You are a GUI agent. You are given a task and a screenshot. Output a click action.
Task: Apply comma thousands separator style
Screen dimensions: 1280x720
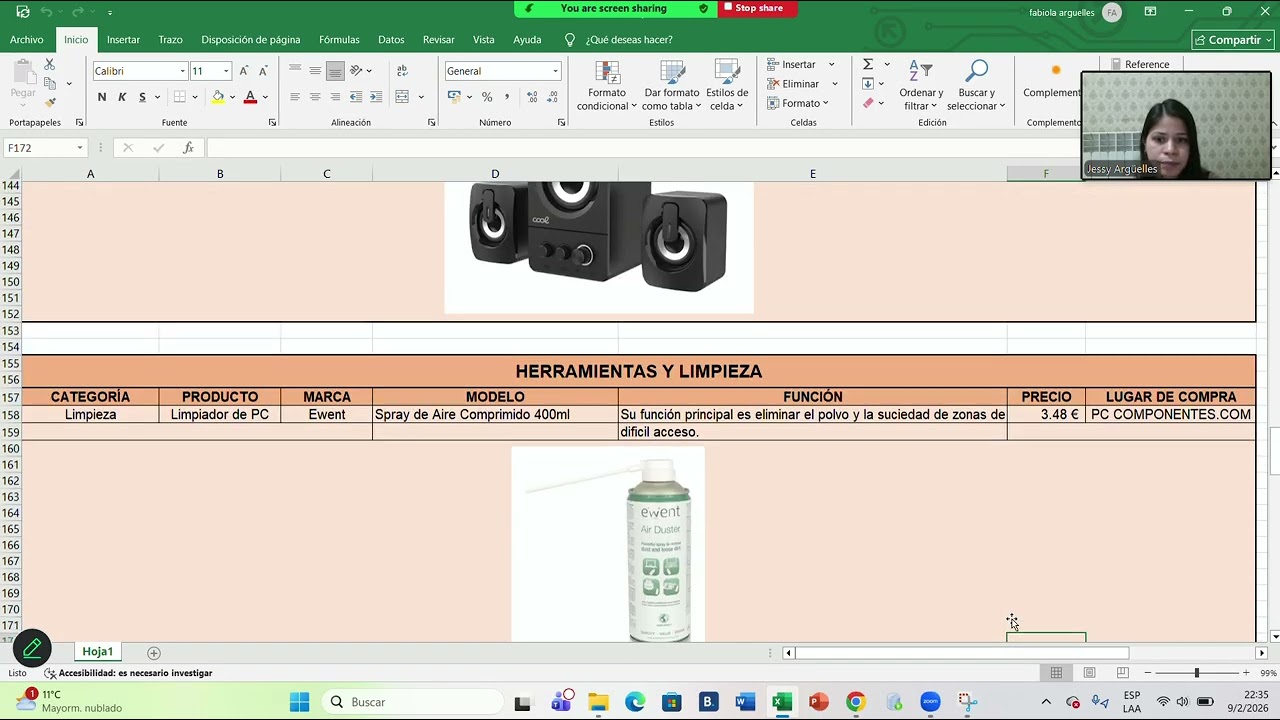[507, 97]
